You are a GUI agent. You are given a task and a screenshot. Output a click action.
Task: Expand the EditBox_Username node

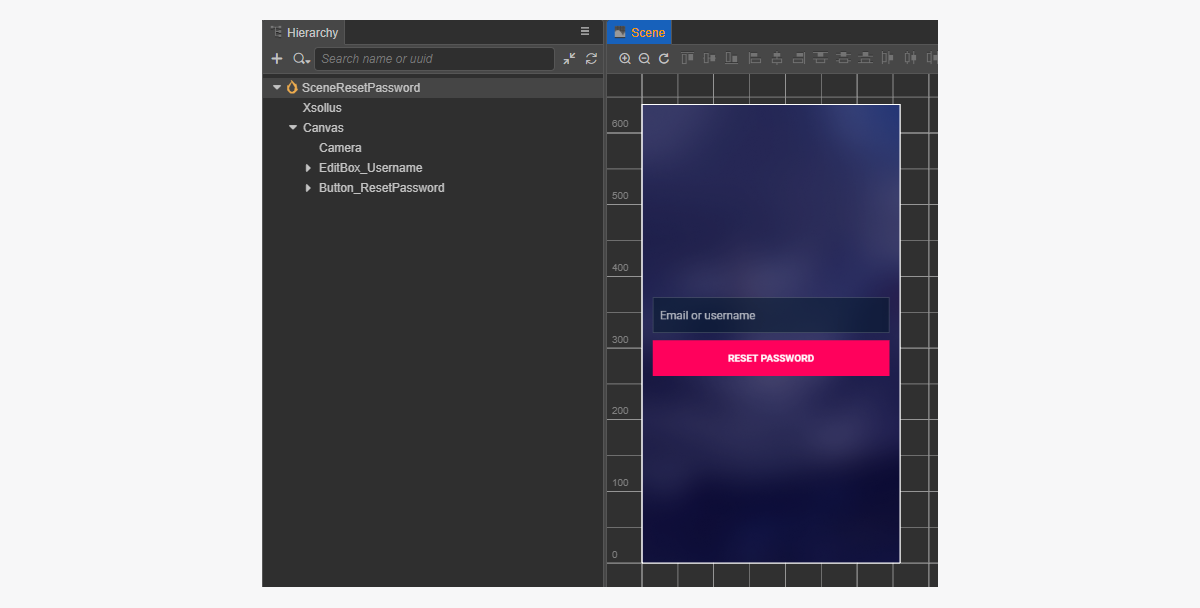[309, 168]
